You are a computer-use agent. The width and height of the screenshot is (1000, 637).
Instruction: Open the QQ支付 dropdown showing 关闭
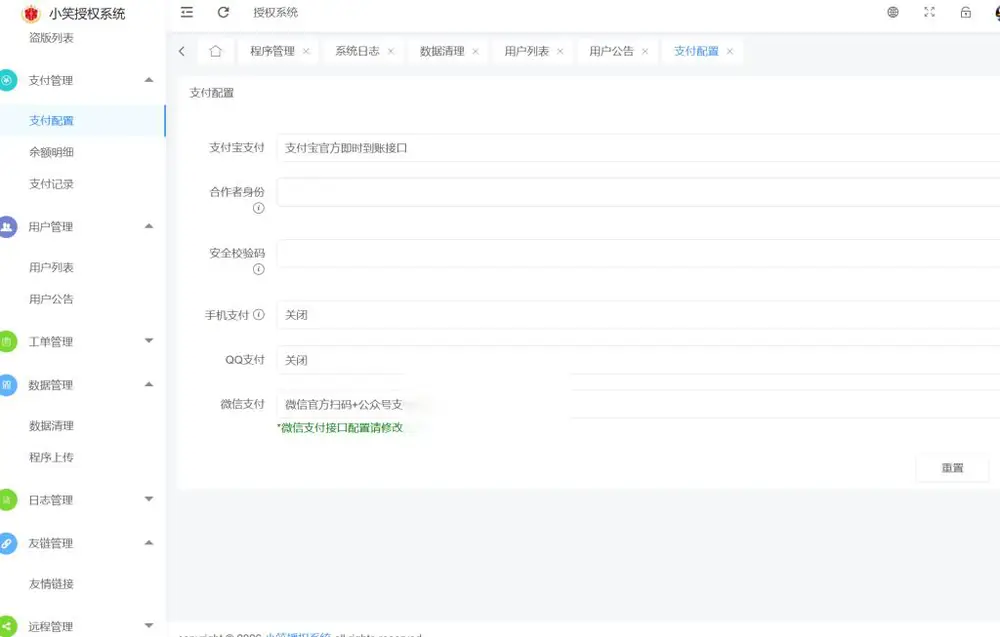pos(638,360)
